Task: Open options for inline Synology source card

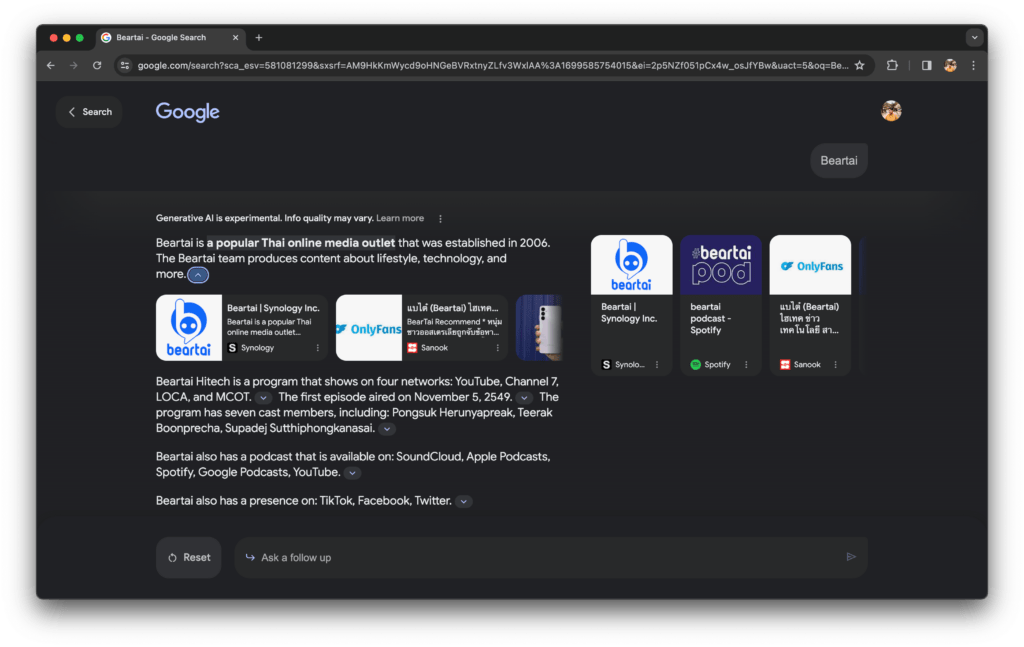Action: tap(318, 348)
